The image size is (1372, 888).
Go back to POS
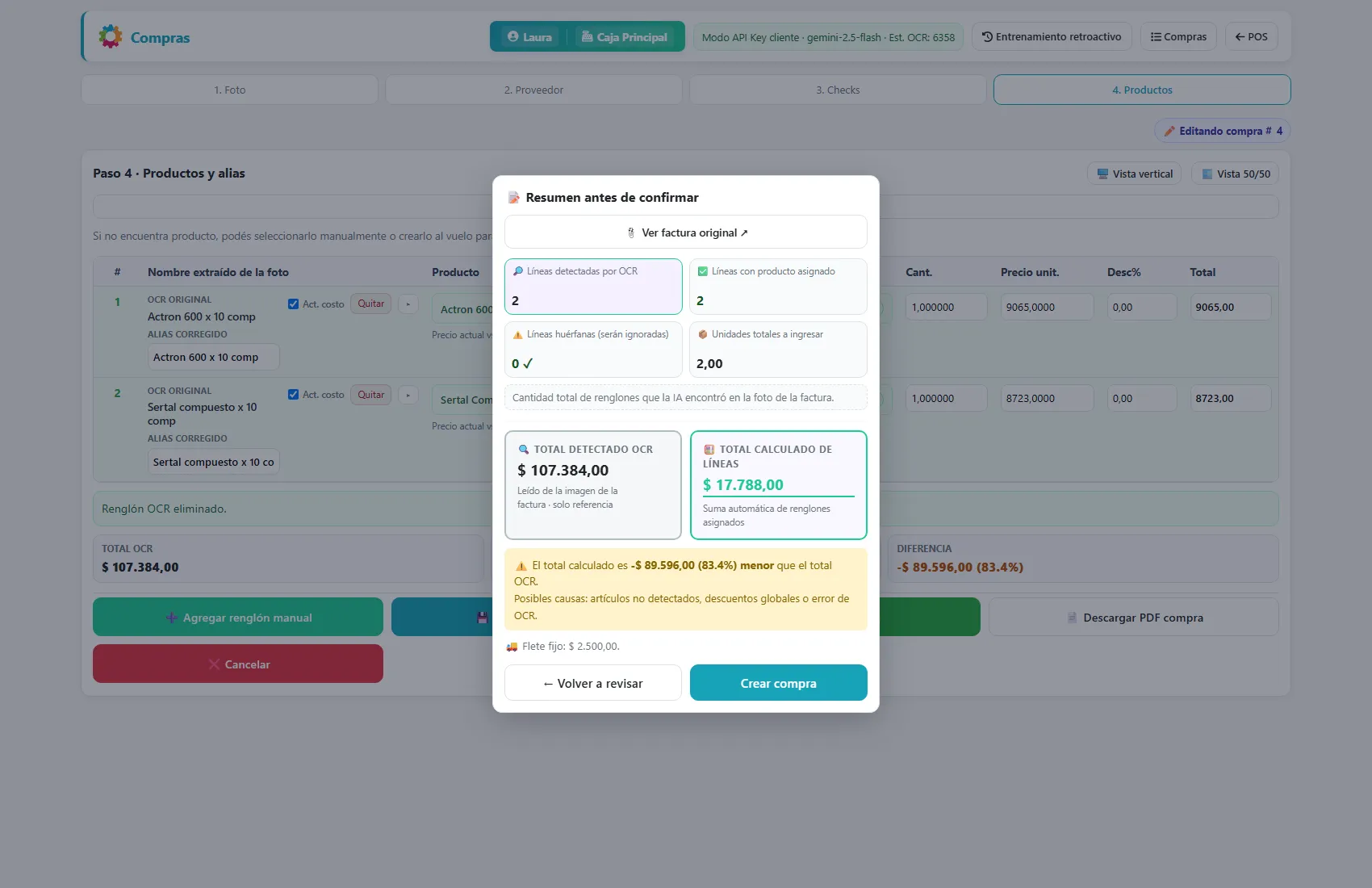(x=1251, y=36)
